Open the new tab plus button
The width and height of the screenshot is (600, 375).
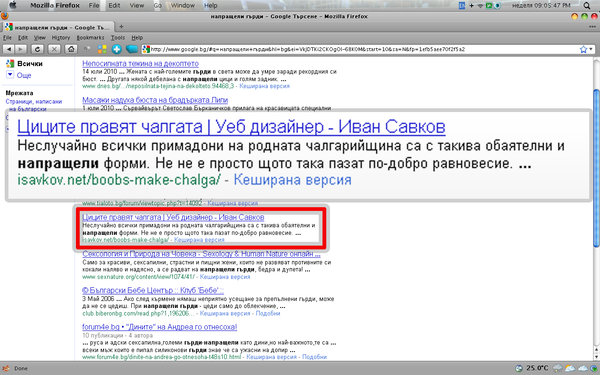click(x=121, y=27)
